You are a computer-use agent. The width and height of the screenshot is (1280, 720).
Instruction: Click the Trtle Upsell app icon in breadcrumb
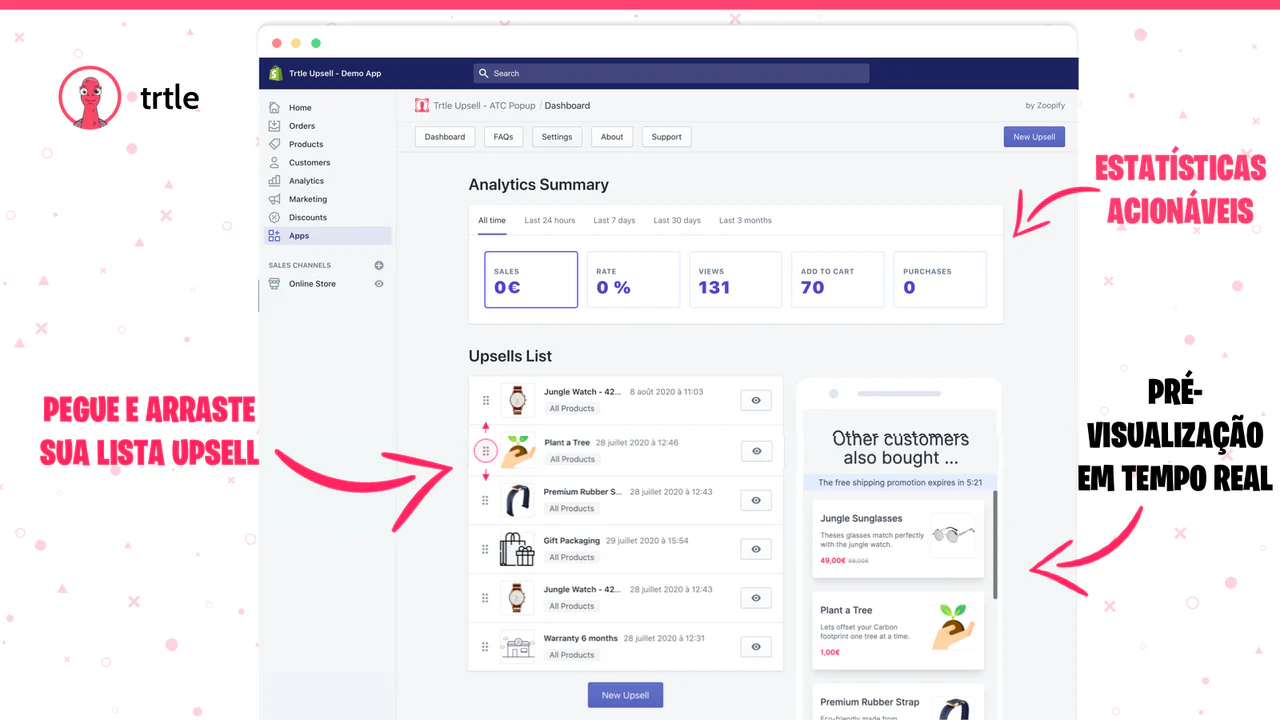pos(423,105)
